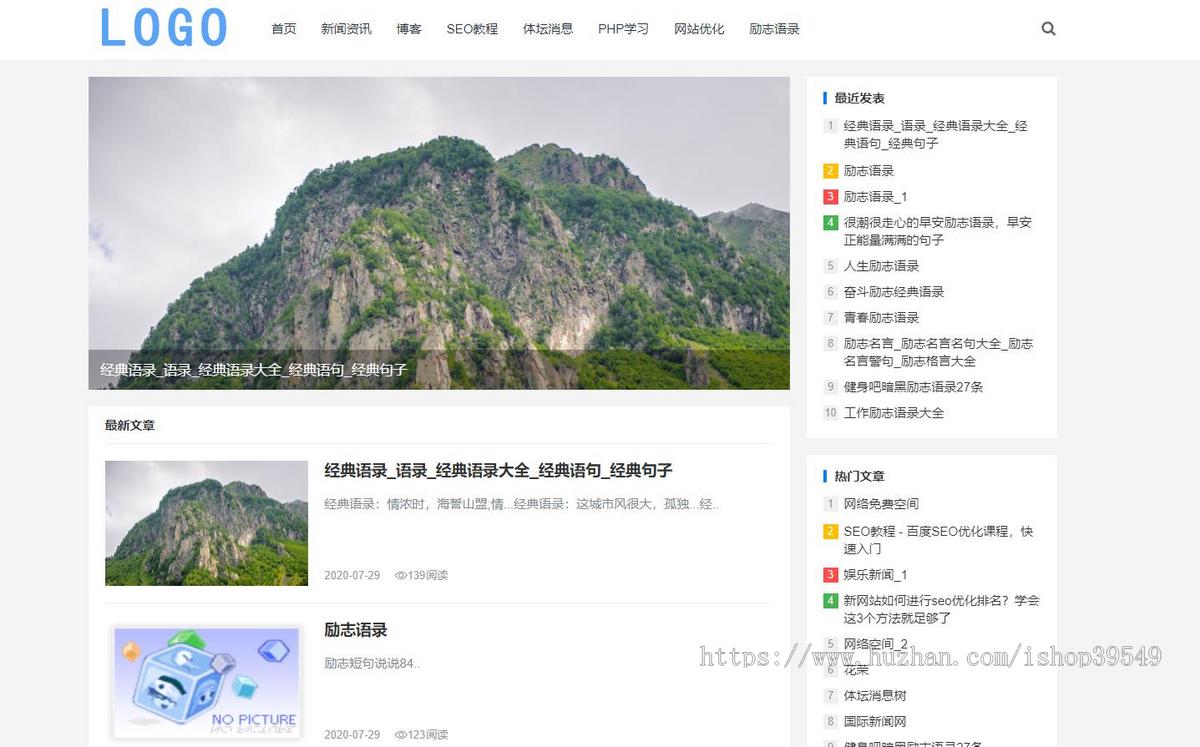1200x747 pixels.
Task: Open recent post 2 励志语录
Action: (869, 171)
